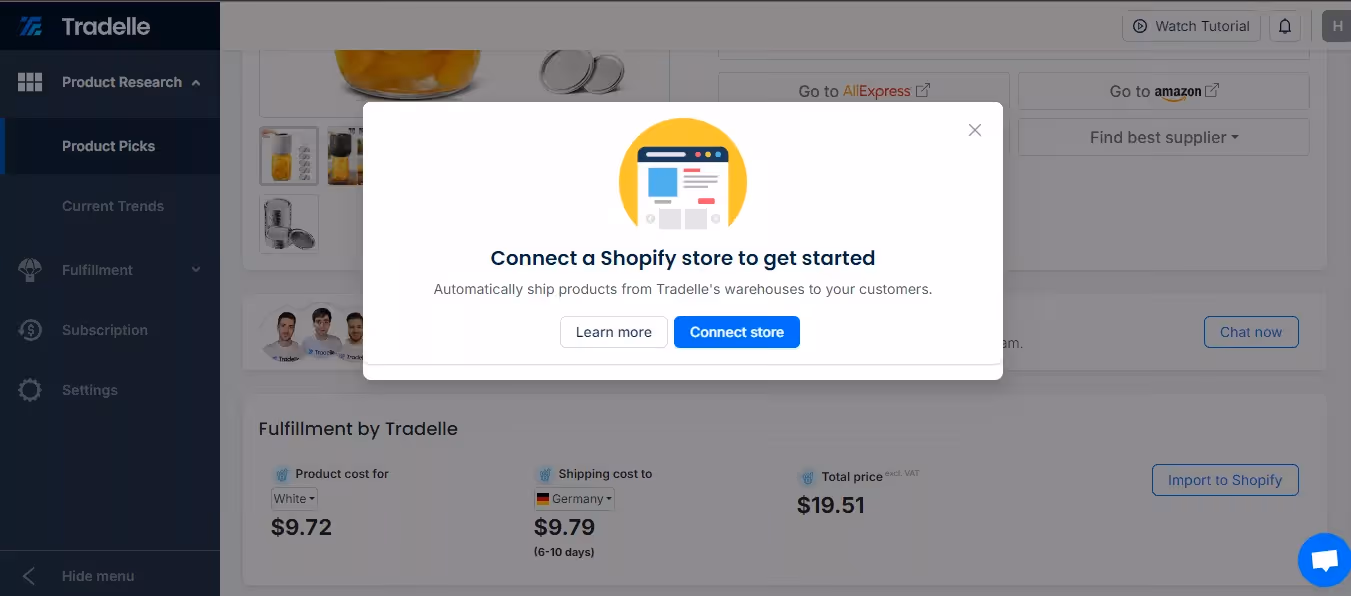Collapse the Product Research section

click(196, 82)
